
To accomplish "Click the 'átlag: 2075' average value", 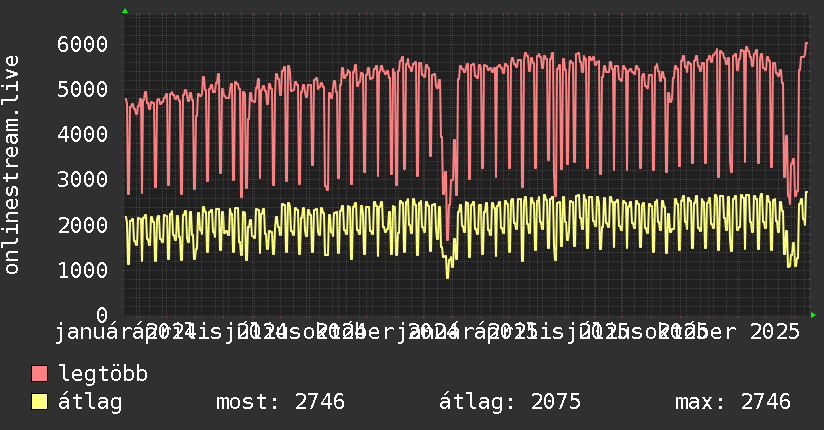I will click(510, 402).
